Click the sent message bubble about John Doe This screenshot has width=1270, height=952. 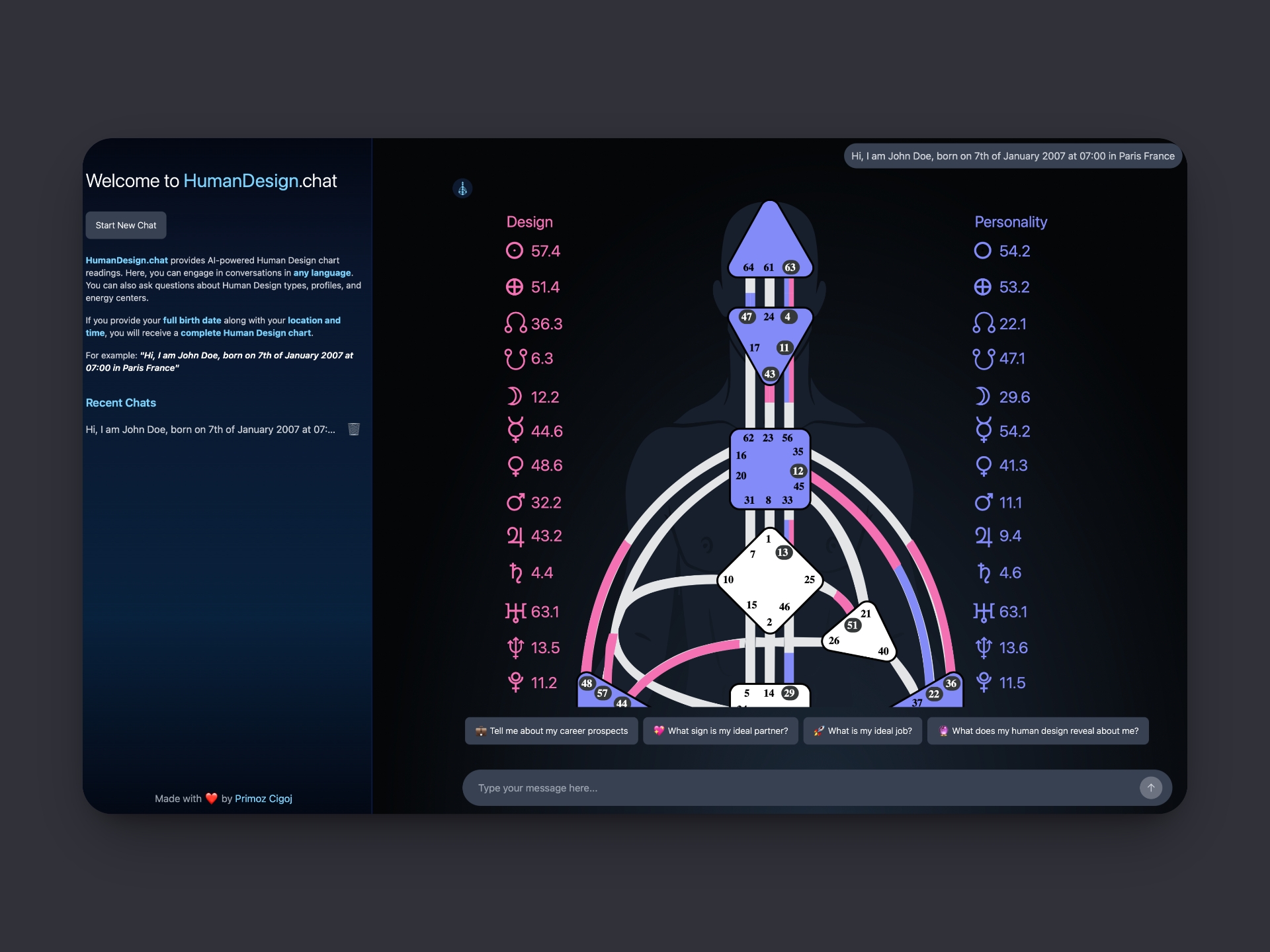(1013, 156)
